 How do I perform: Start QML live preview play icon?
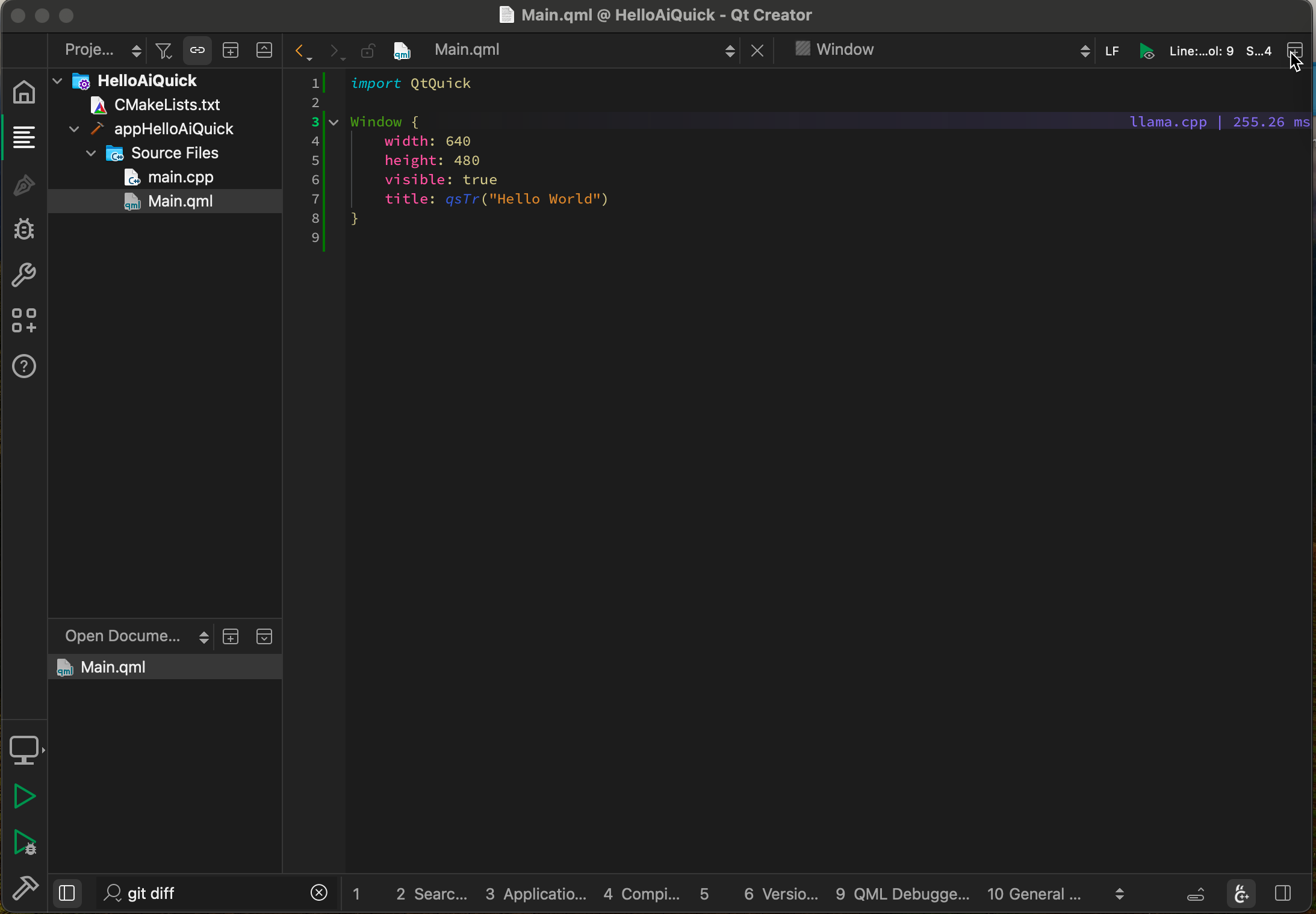coord(1147,51)
